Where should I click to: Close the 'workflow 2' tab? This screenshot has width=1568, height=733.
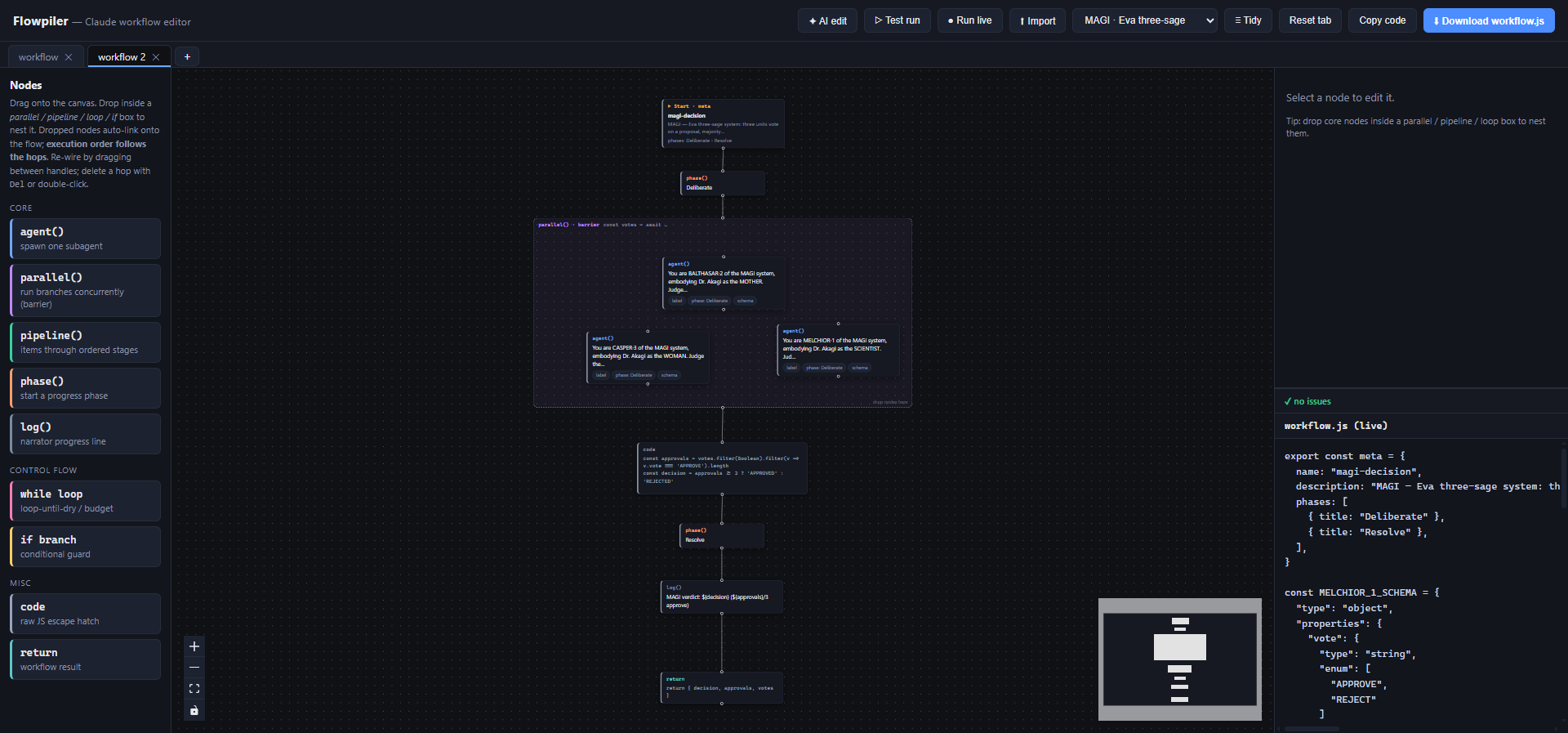tap(156, 57)
